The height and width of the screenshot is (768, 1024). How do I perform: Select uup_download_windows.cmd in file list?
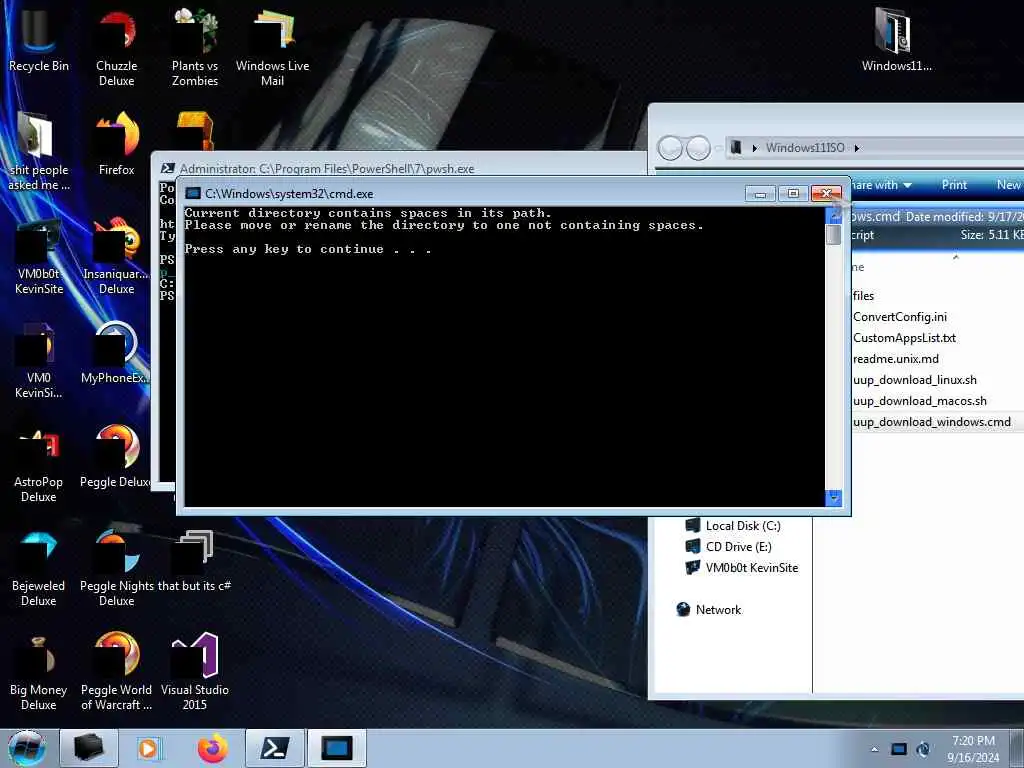tap(932, 422)
